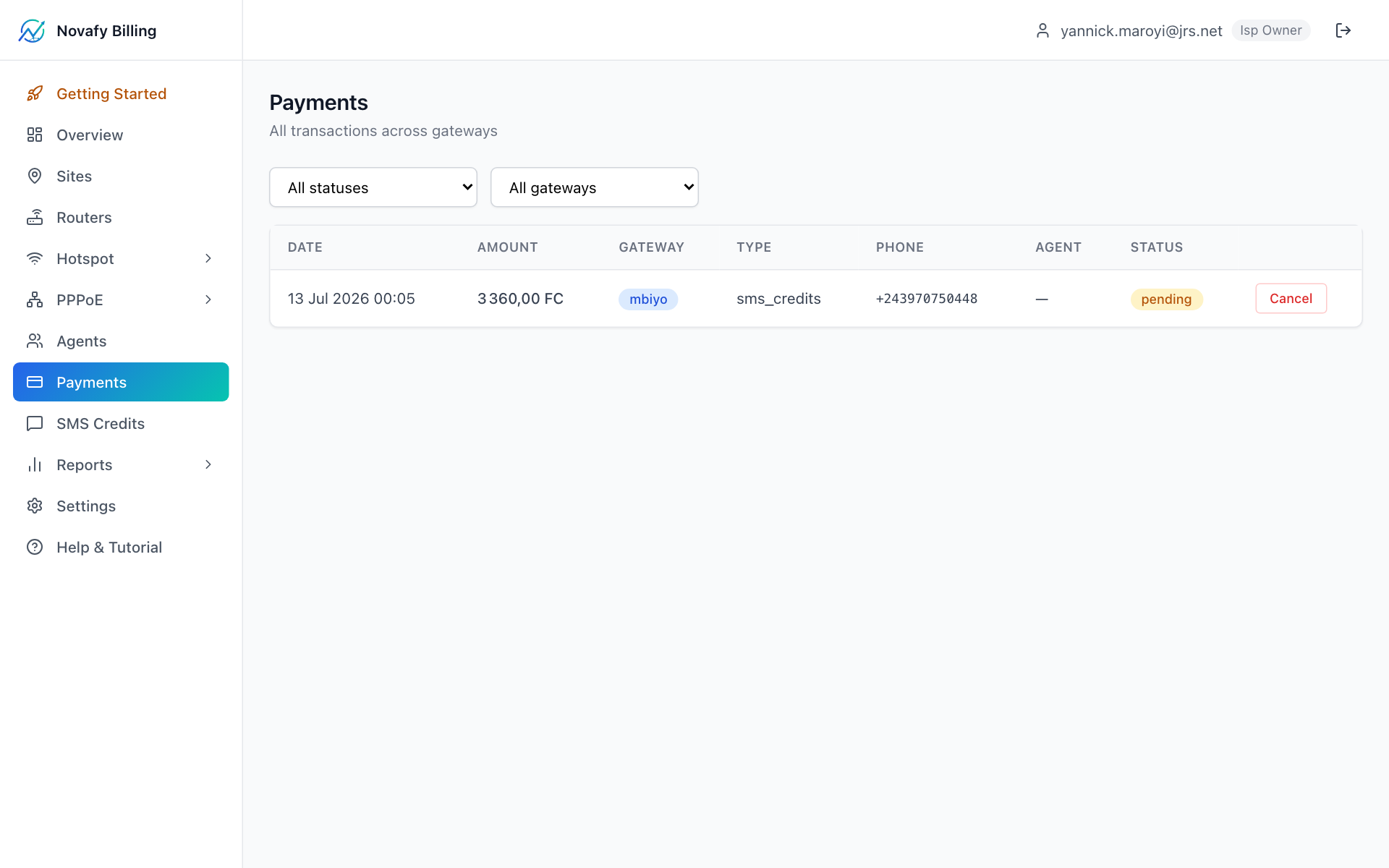This screenshot has width=1389, height=868.
Task: Click the Payments credit card icon
Action: [35, 382]
